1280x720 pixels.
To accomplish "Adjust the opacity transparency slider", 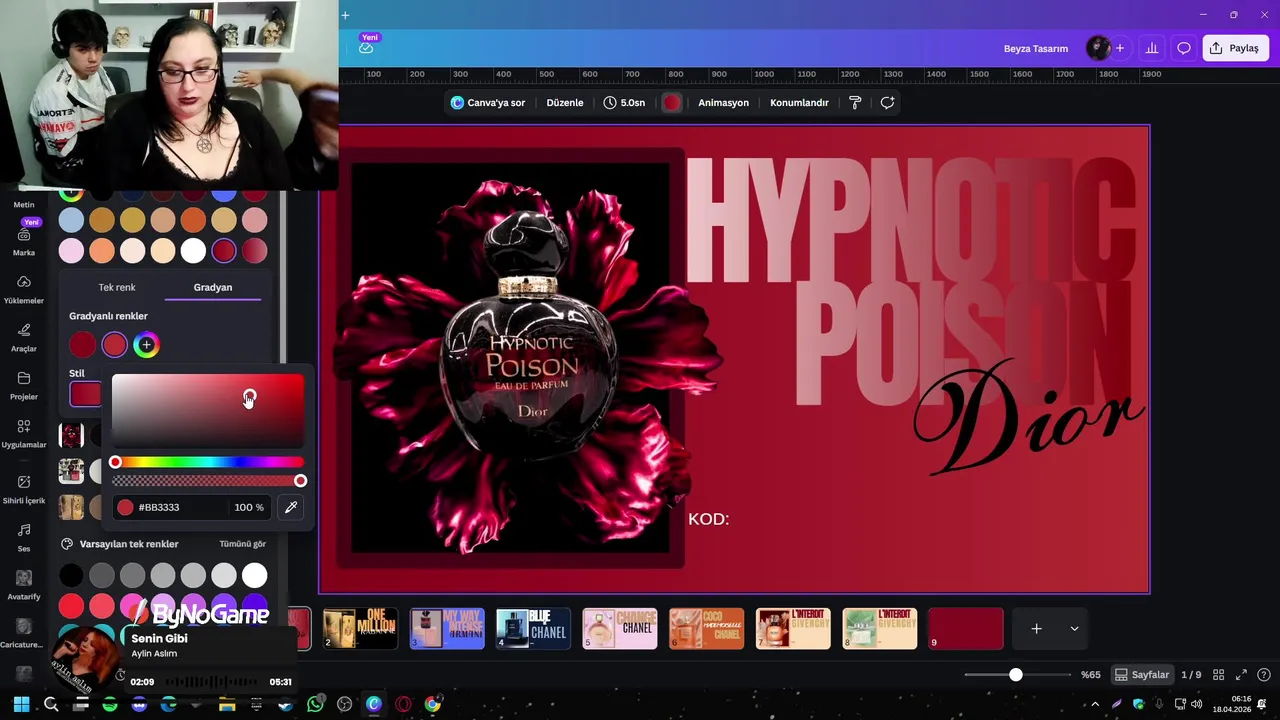I will pyautogui.click(x=208, y=481).
